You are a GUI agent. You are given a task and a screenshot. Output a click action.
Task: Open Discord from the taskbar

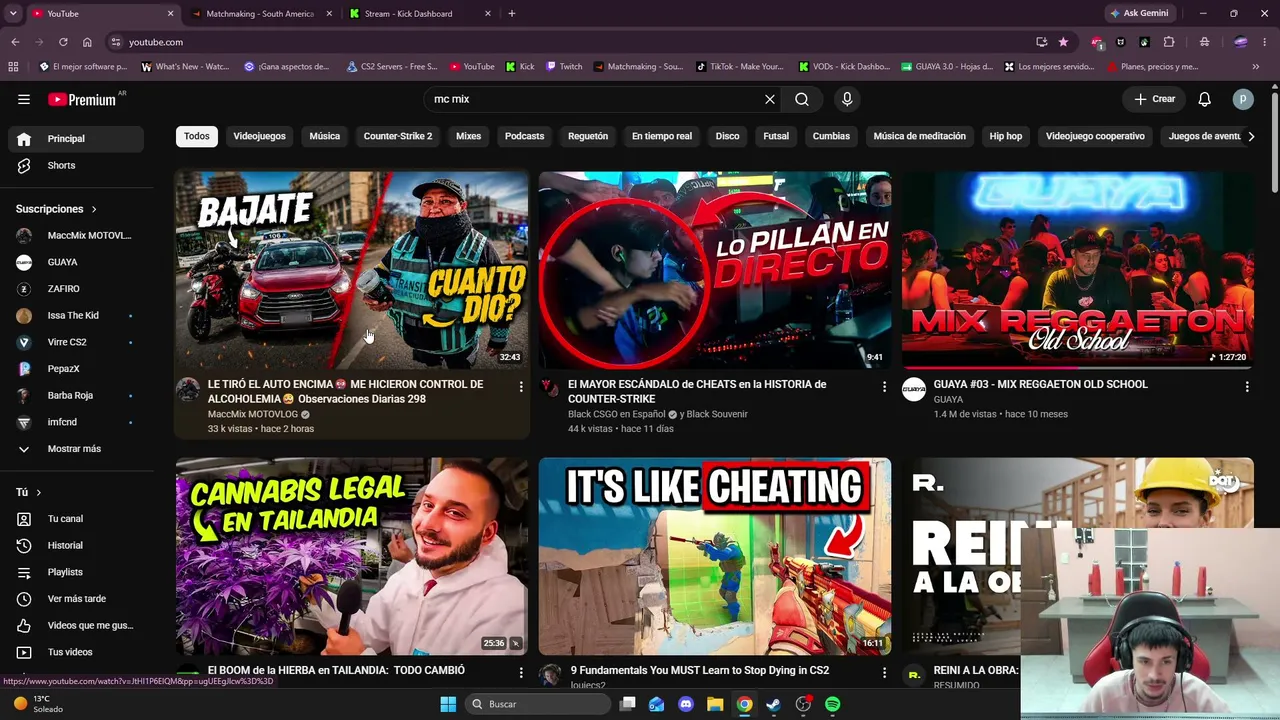pyautogui.click(x=686, y=704)
